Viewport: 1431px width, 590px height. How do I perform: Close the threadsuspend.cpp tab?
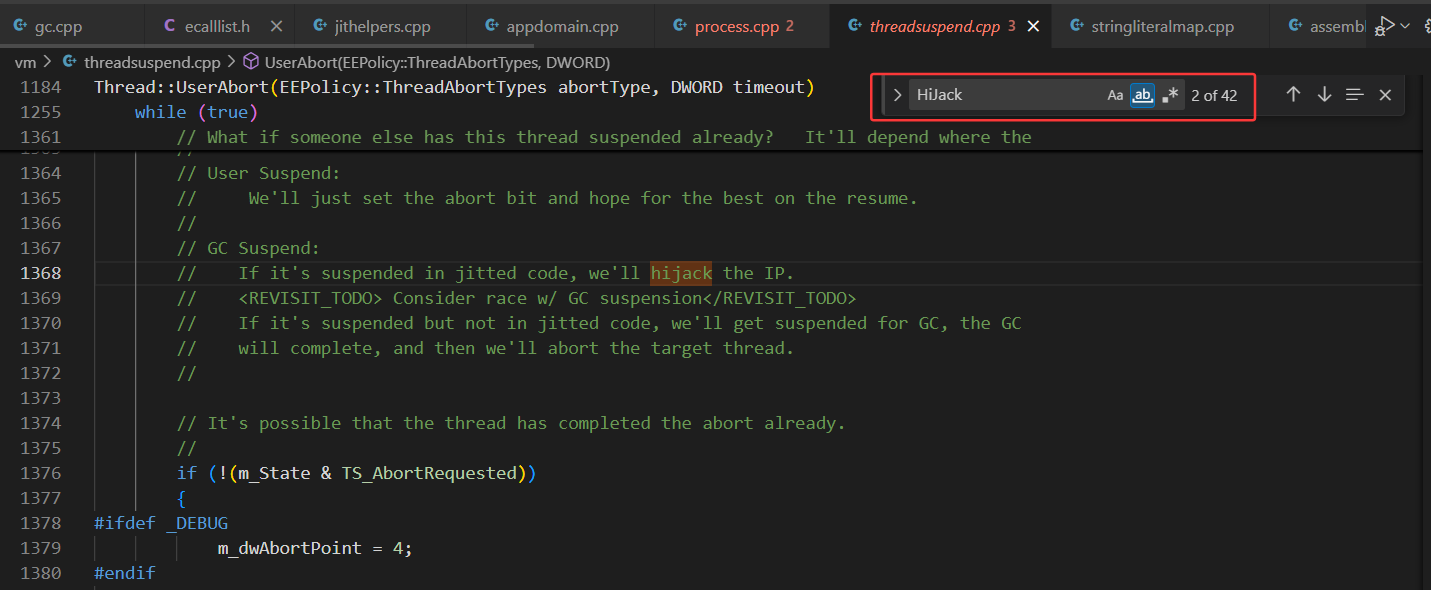1034,26
